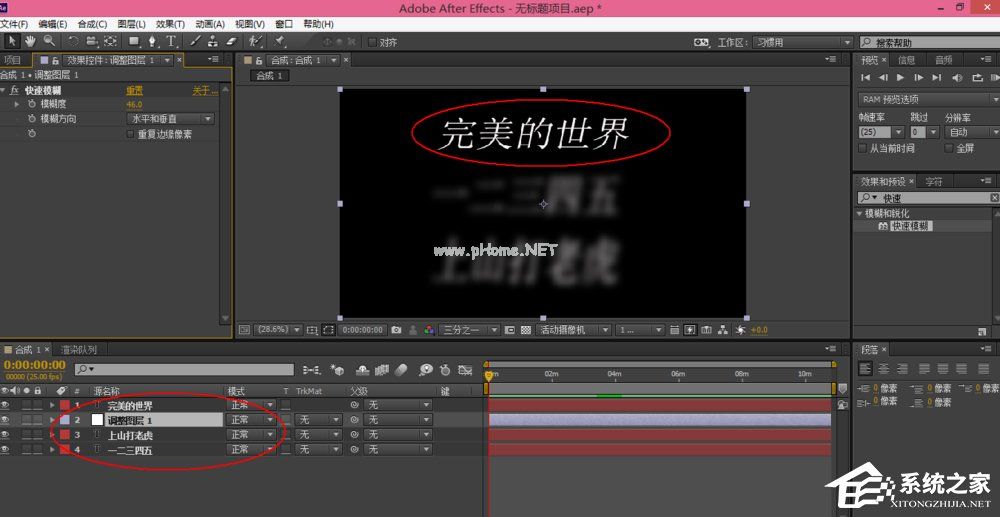
Task: Switch to the 渲染队列 tab
Action: [x=78, y=350]
